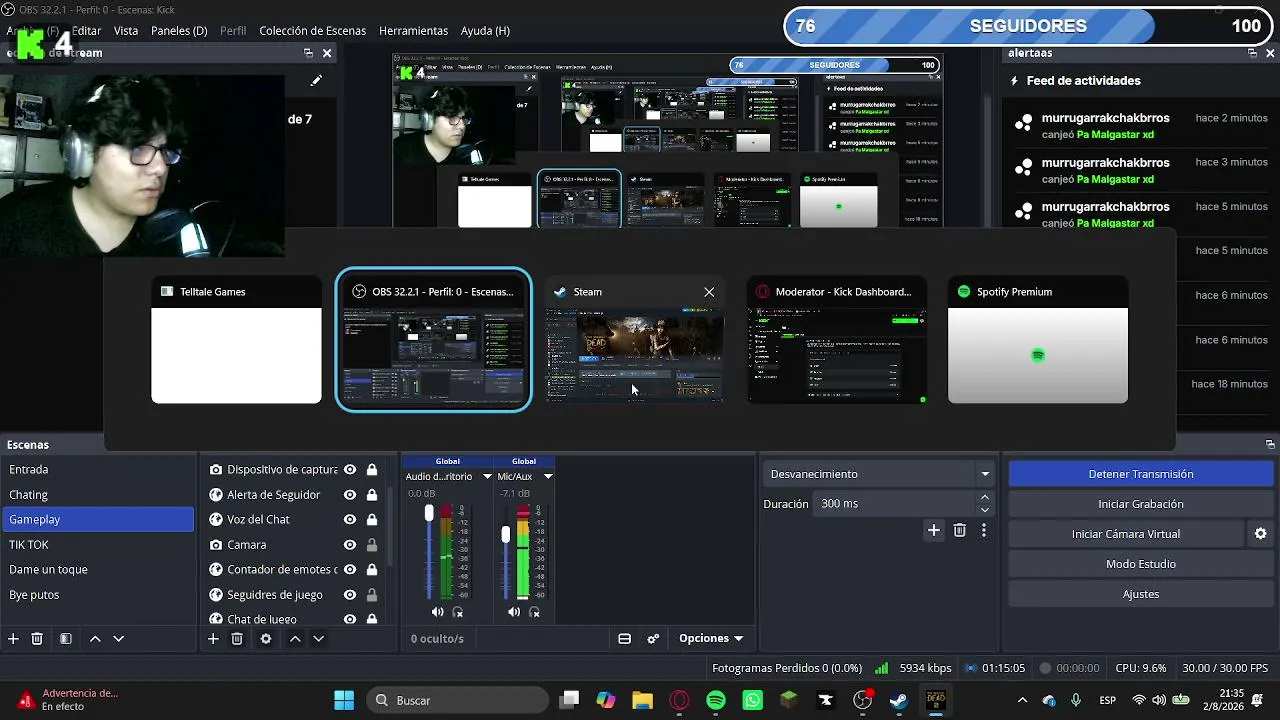Open virtual camera settings gear
The image size is (1280, 720).
tap(1261, 534)
